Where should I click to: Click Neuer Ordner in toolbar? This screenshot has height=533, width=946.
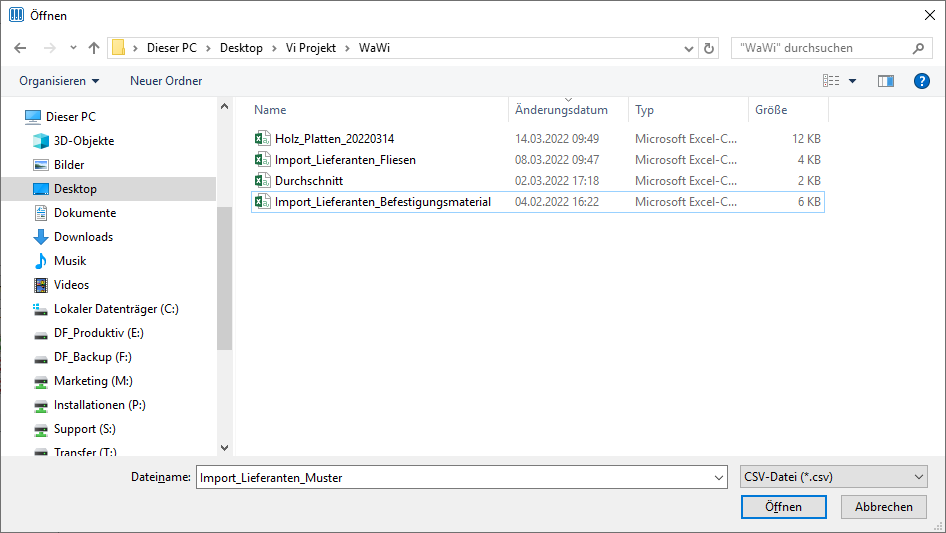pos(166,81)
